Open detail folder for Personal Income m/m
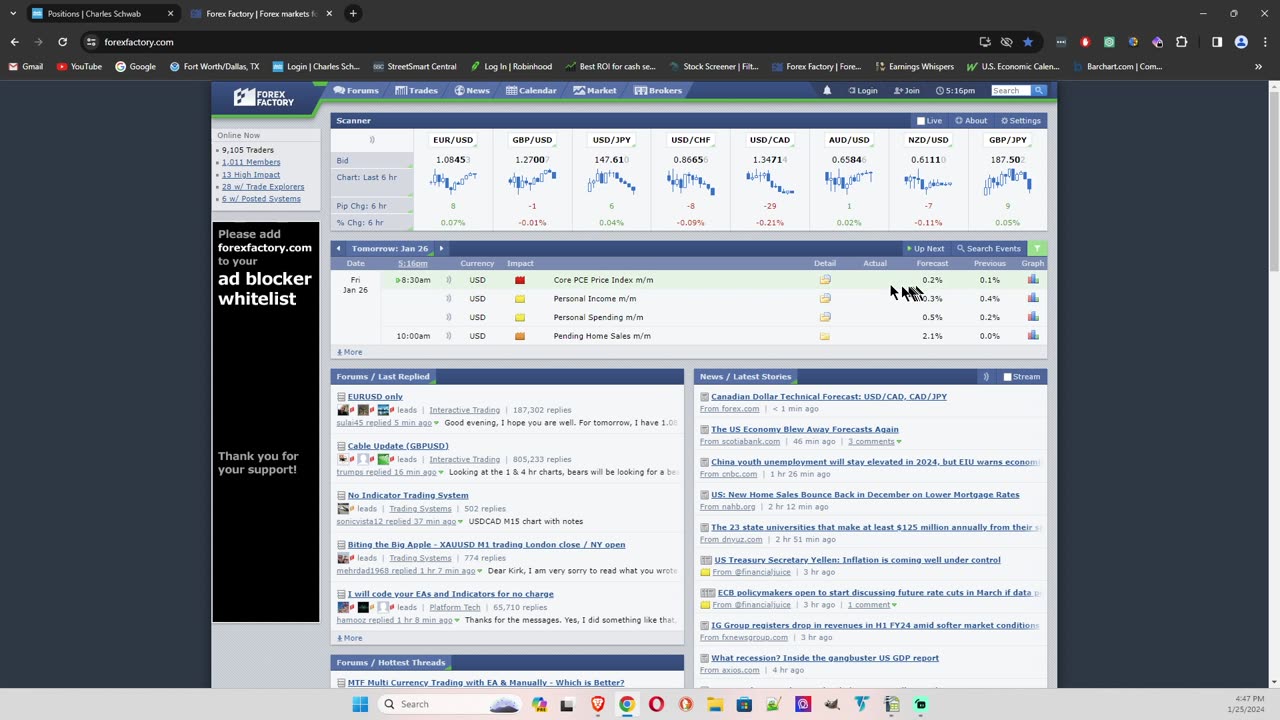 click(825, 299)
